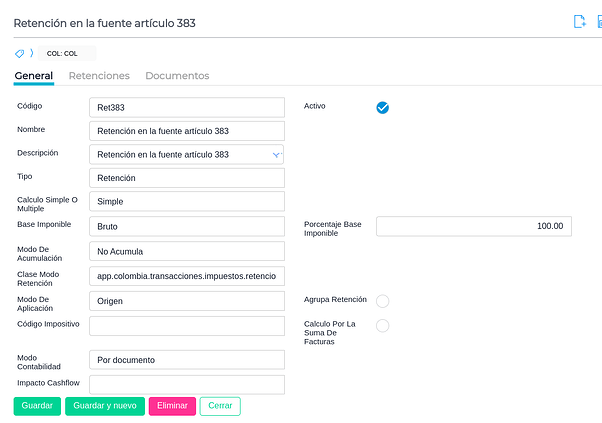The height and width of the screenshot is (423, 602).
Task: Click the empty Código Impositivo field
Action: (x=187, y=325)
